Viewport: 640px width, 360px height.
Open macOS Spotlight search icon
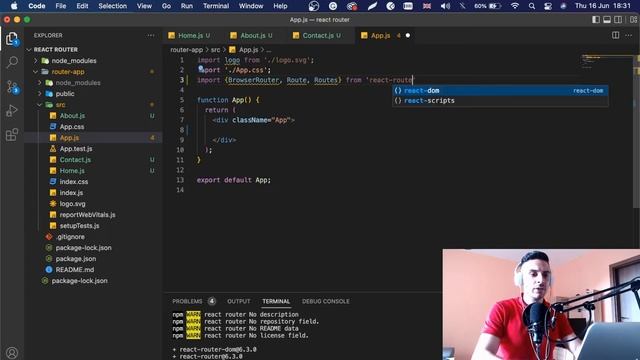[x=532, y=6]
